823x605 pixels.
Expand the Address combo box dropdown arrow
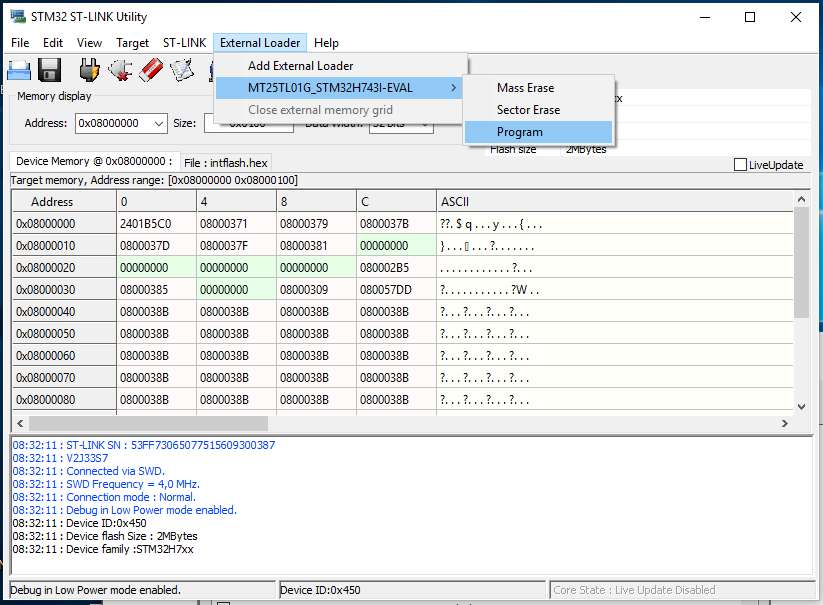[159, 123]
